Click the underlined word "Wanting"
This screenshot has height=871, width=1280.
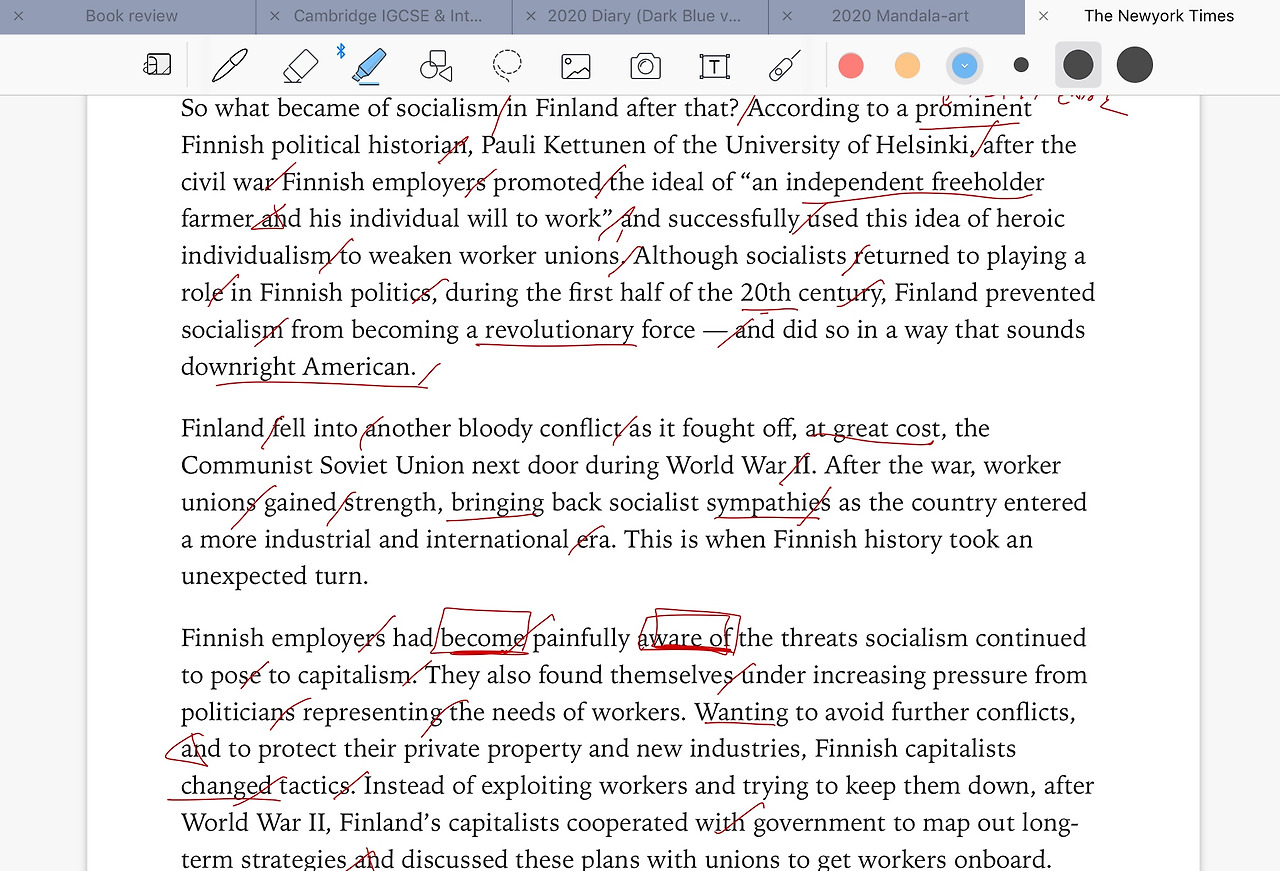tap(742, 712)
